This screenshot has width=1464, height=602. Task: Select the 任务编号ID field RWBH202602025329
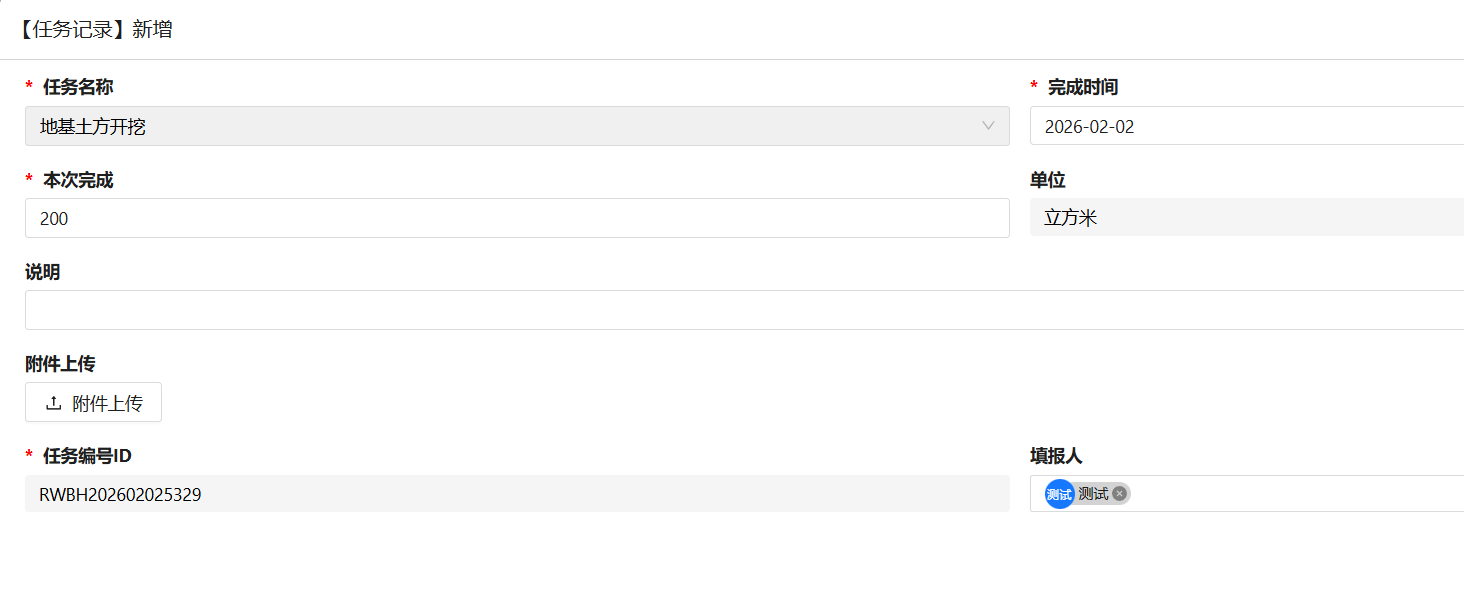click(516, 494)
